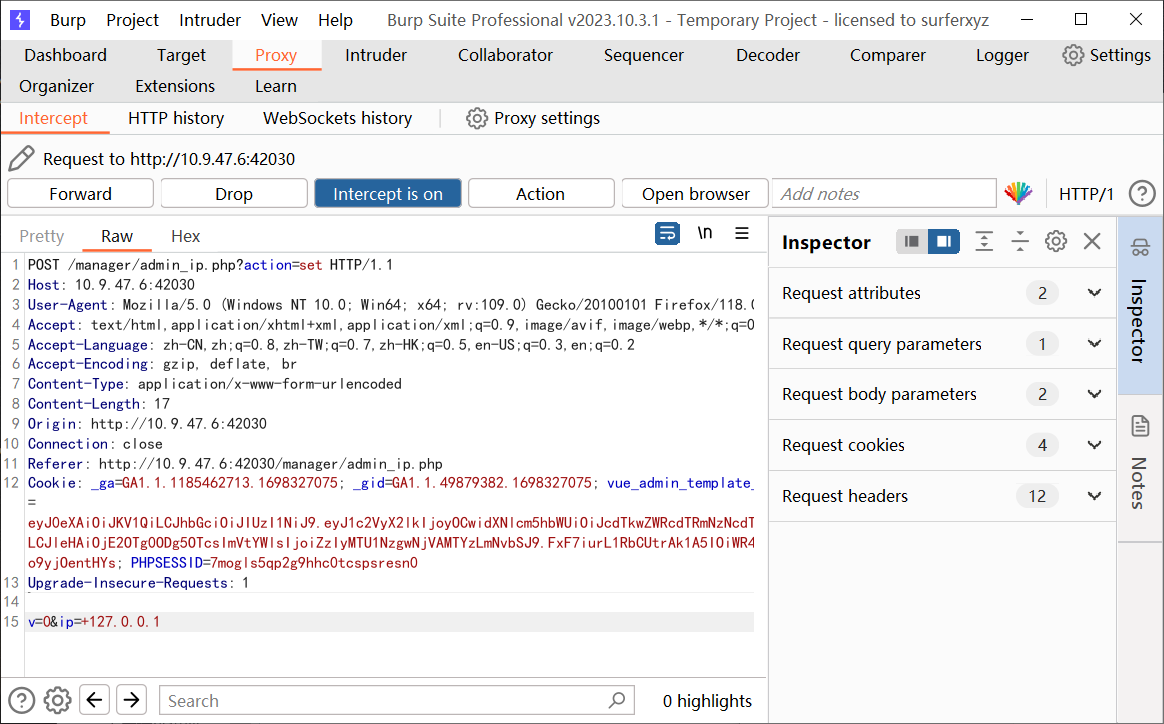
Task: Switch Inspector to the vertical stacked layout icon
Action: point(912,241)
